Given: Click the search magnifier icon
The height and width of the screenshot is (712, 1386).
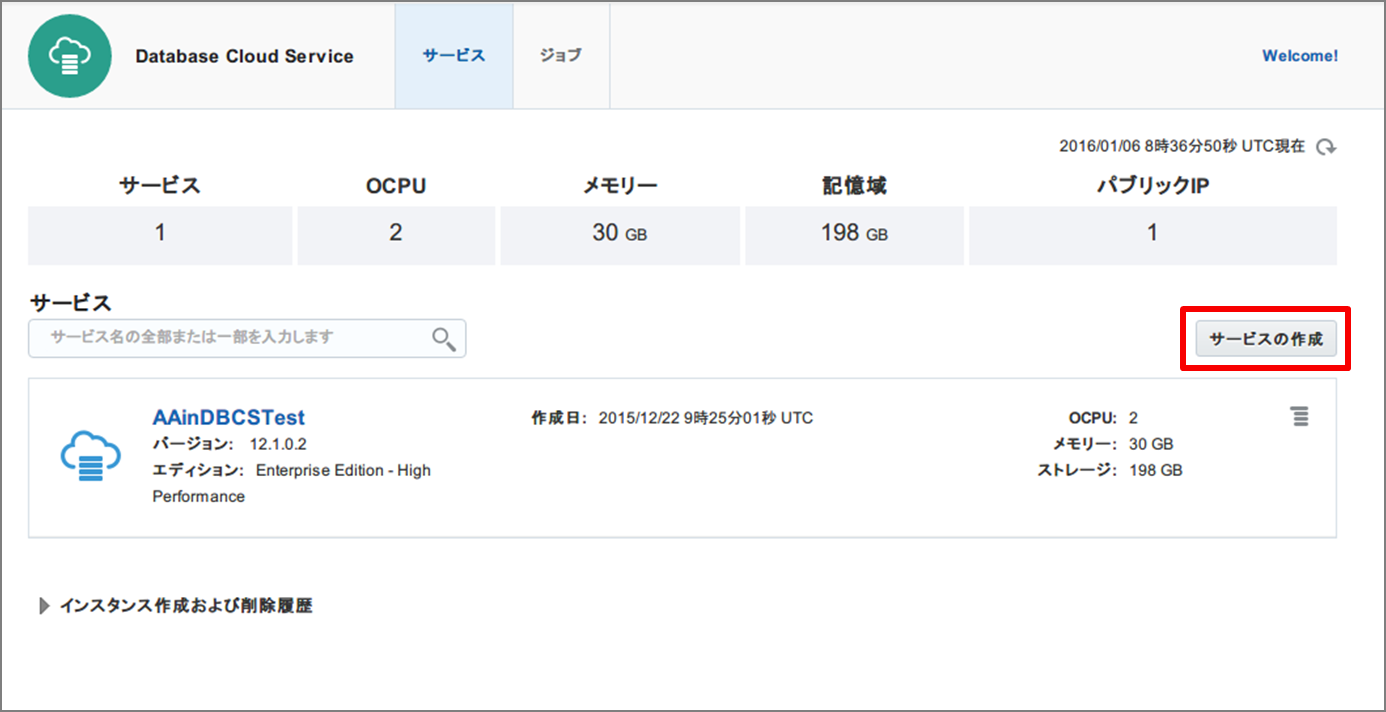Looking at the screenshot, I should pos(444,339).
